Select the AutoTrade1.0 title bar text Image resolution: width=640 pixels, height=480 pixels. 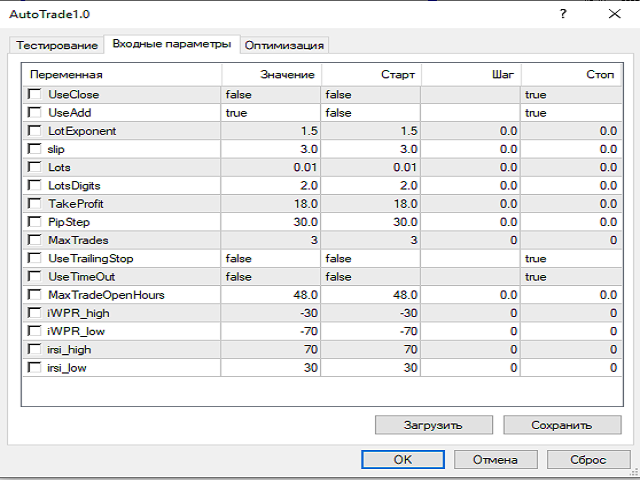click(x=49, y=14)
